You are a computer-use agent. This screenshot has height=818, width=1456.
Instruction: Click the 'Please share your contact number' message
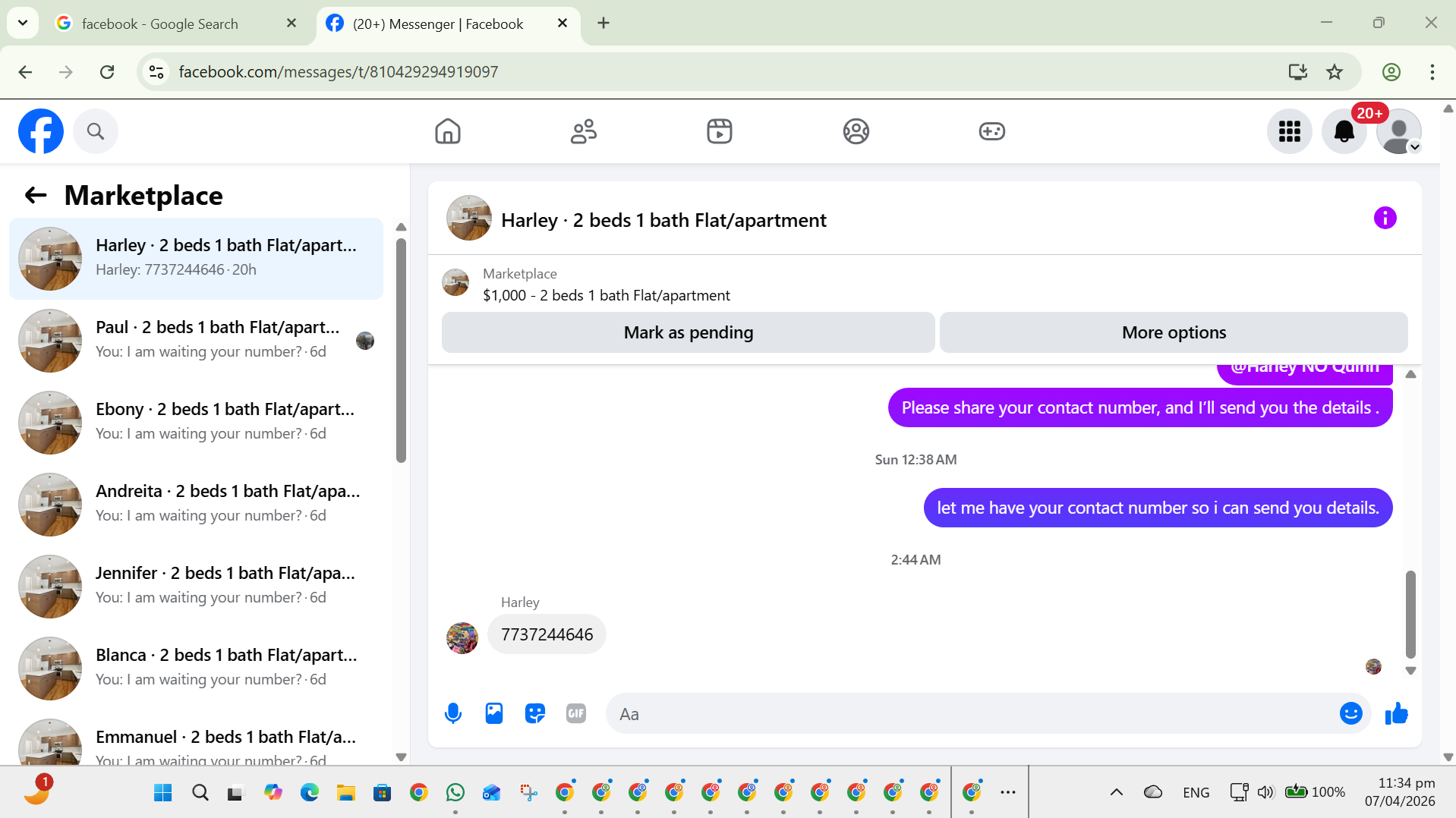1140,407
